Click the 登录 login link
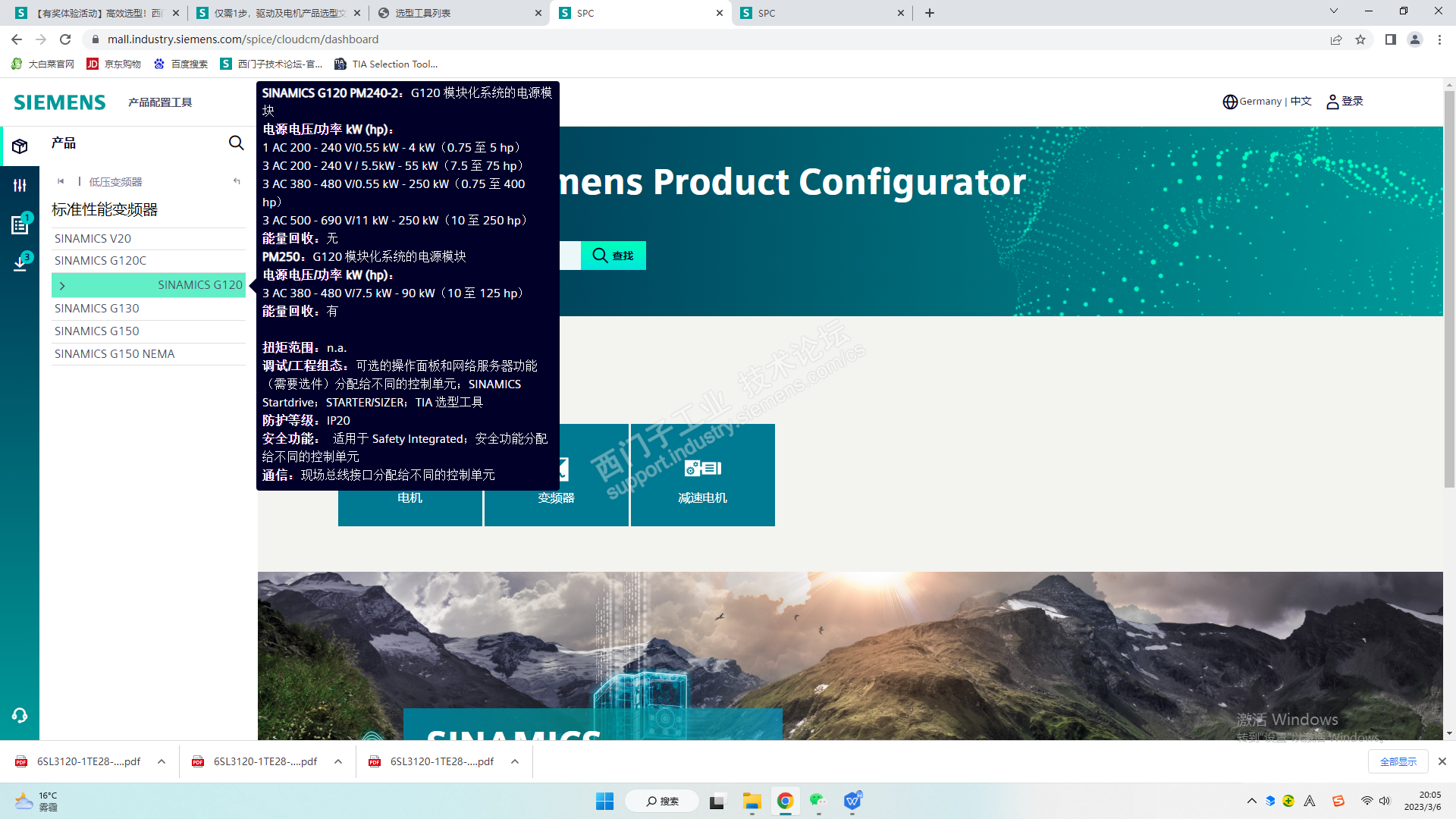The image size is (1456, 819). (x=1352, y=102)
